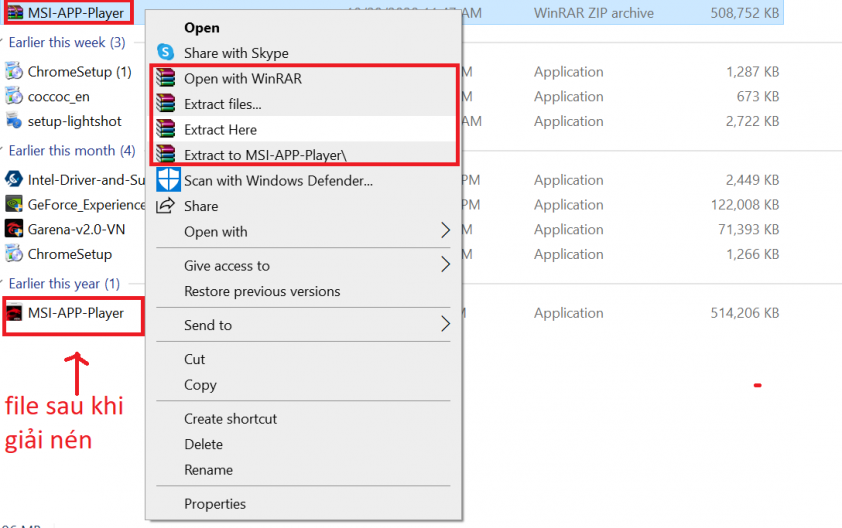Click the 71,393 KB size cell
Screen dimensions: 842x528
click(748, 229)
